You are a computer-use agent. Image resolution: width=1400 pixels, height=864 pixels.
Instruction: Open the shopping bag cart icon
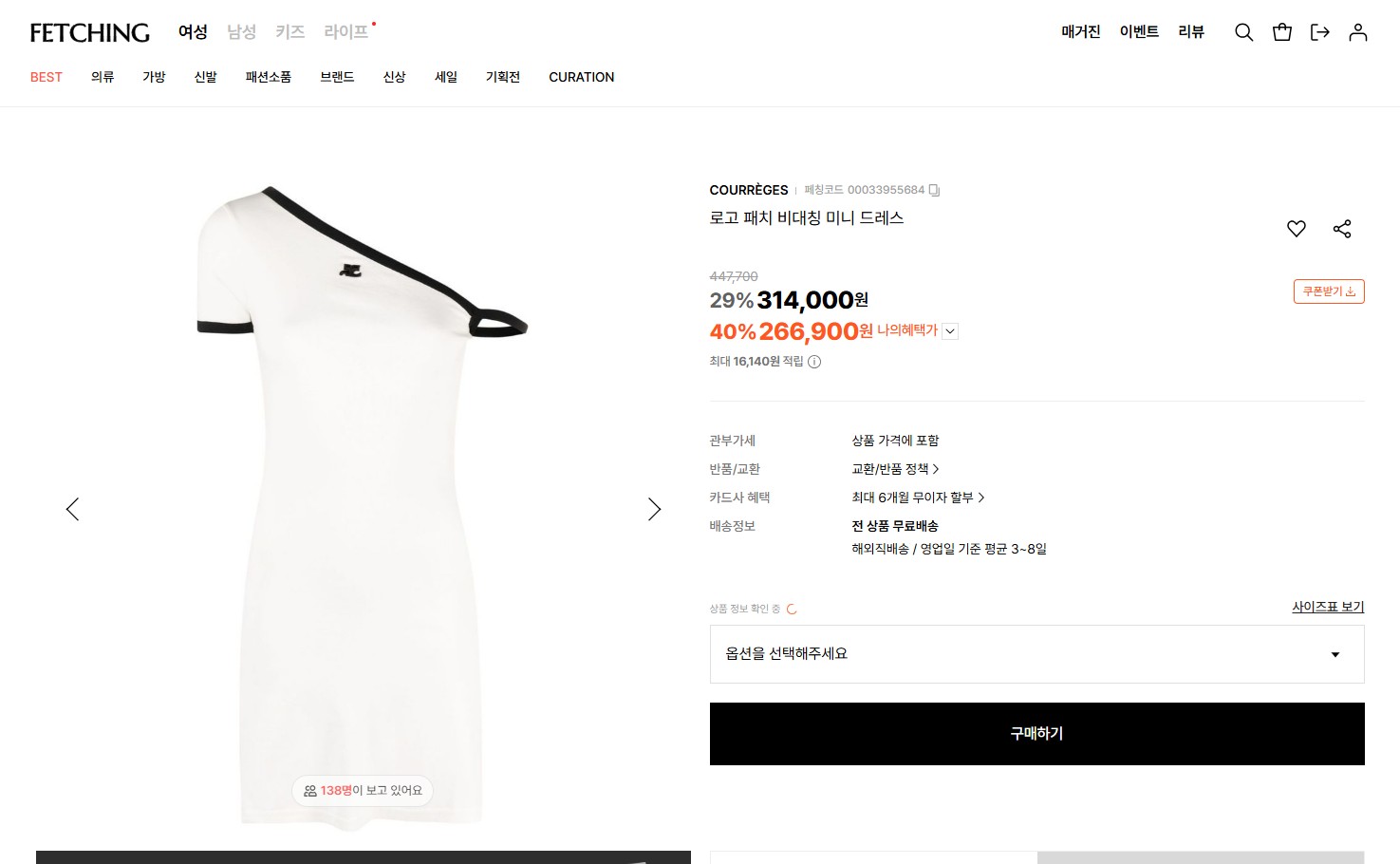1281,32
